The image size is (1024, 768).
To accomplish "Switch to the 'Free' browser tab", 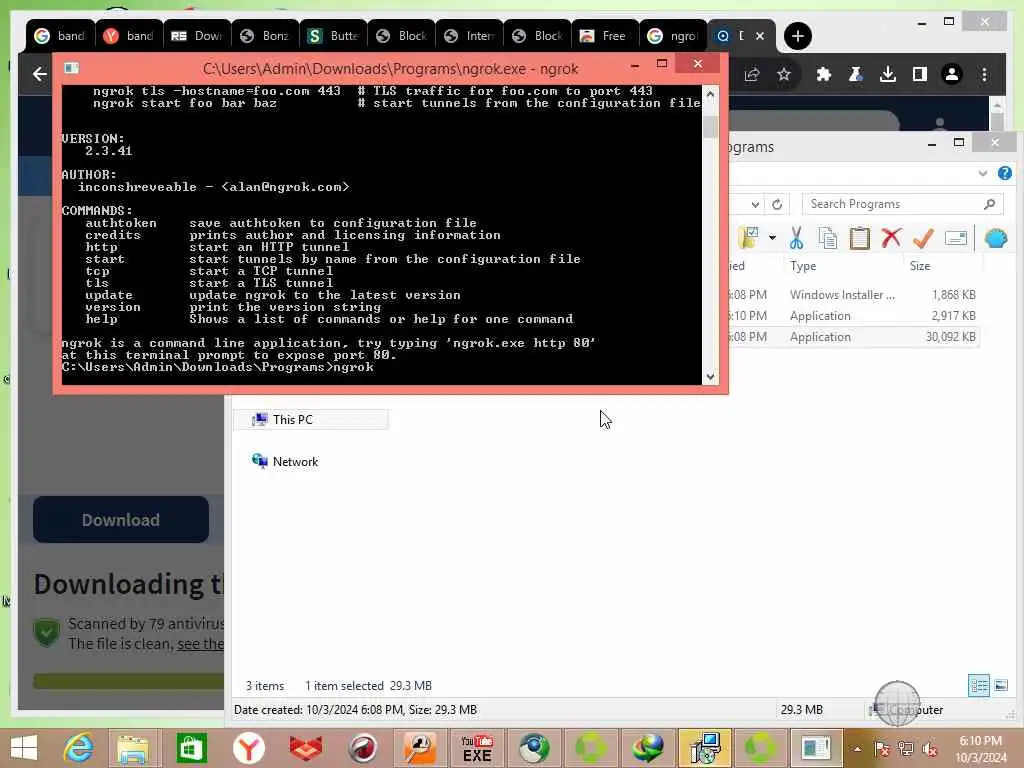I will point(605,36).
